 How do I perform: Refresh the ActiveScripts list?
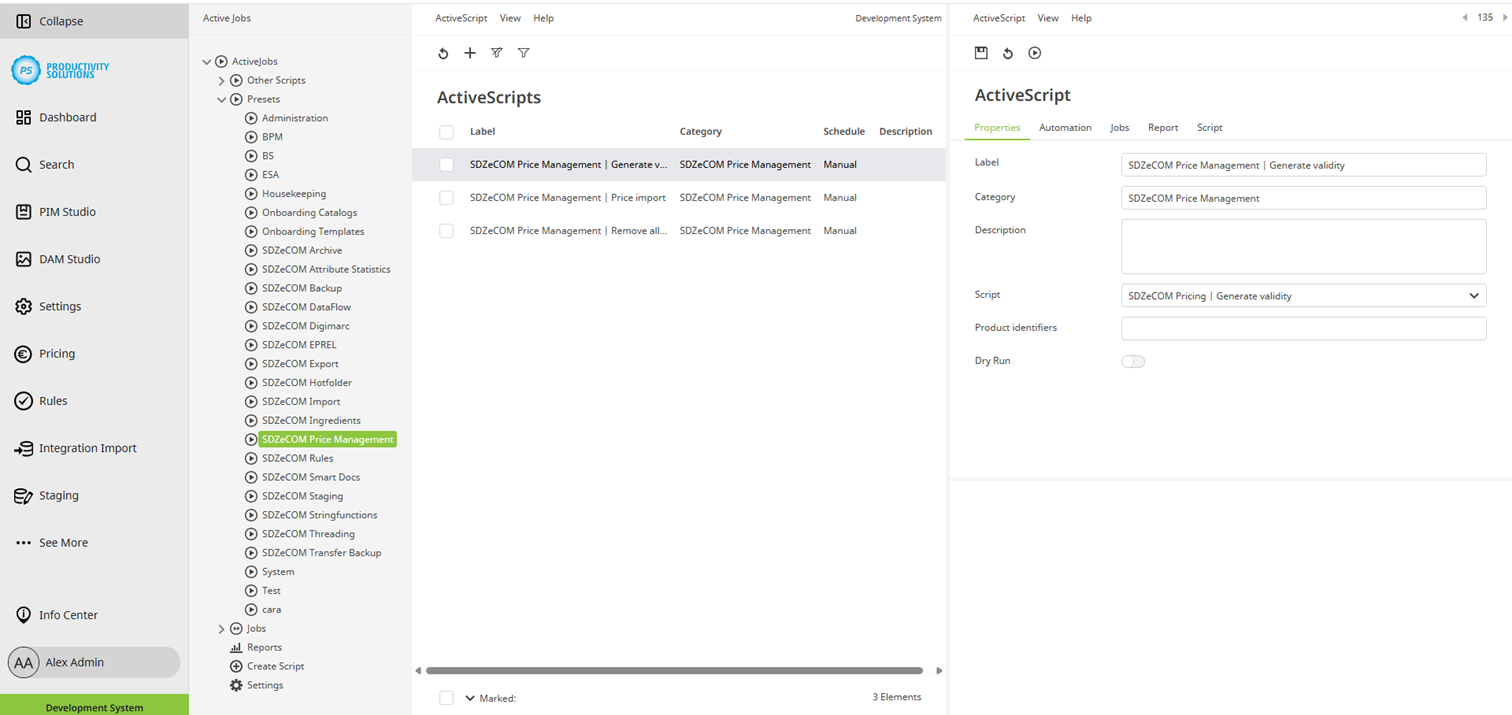443,53
